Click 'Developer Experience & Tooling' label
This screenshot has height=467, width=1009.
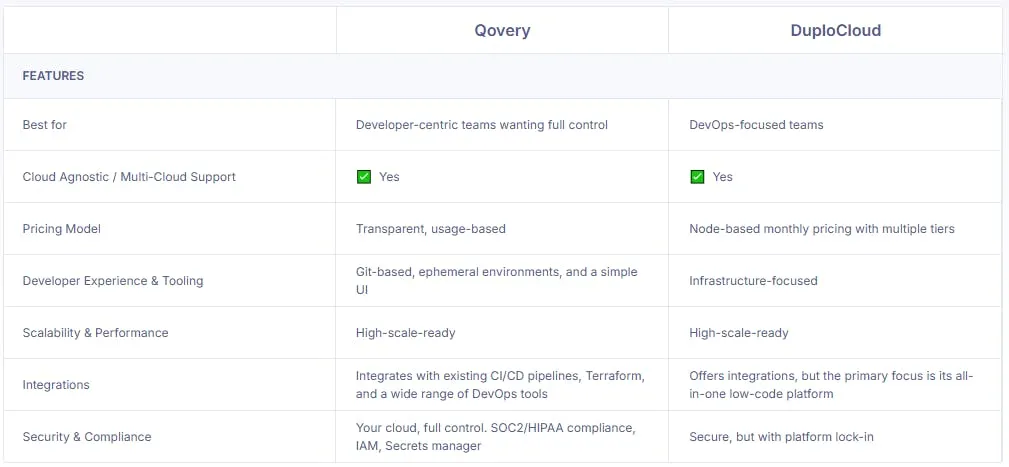coord(113,281)
